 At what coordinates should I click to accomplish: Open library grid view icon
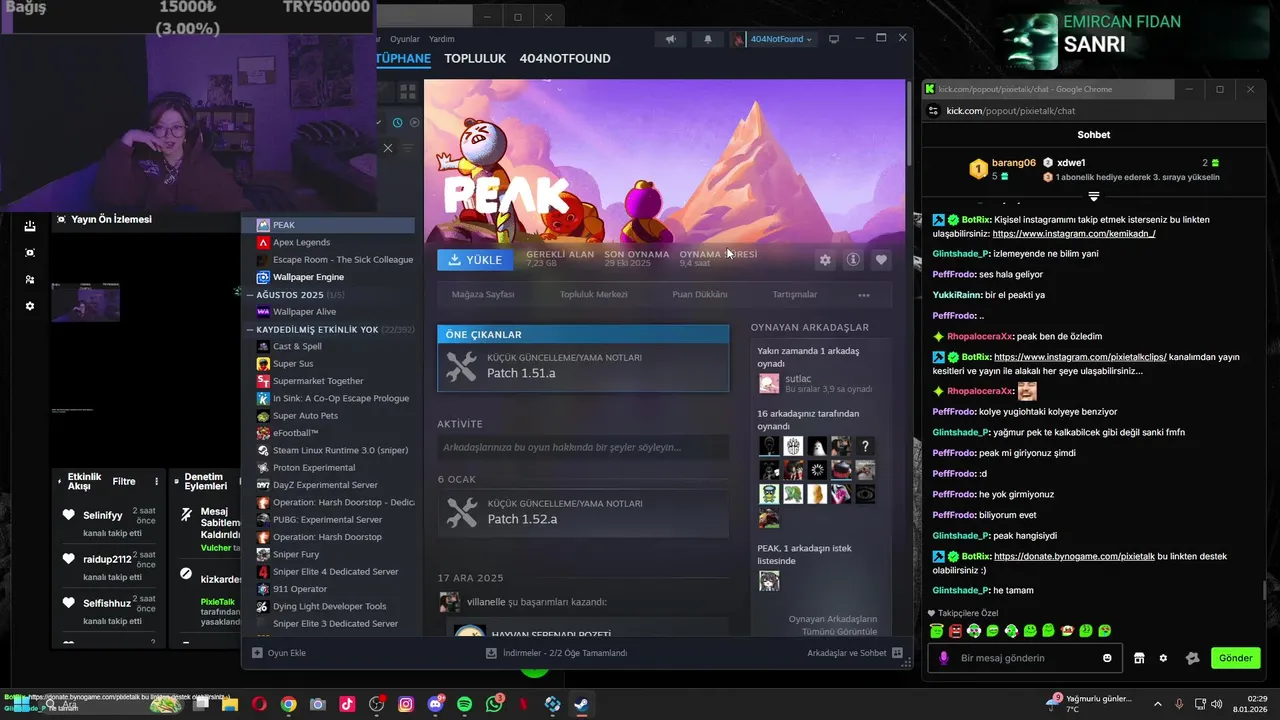[x=407, y=92]
